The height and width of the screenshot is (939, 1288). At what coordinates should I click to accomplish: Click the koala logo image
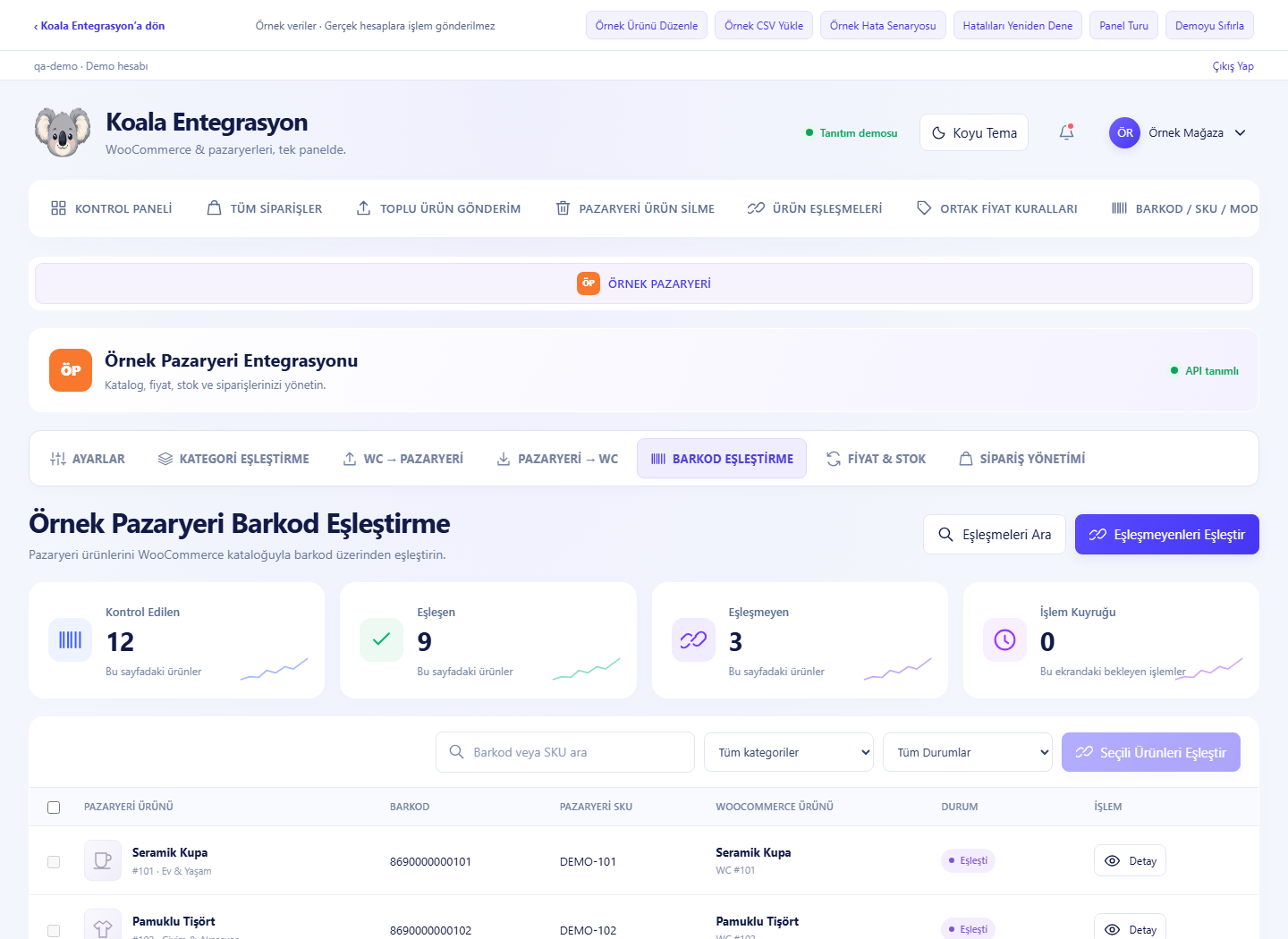(x=63, y=132)
